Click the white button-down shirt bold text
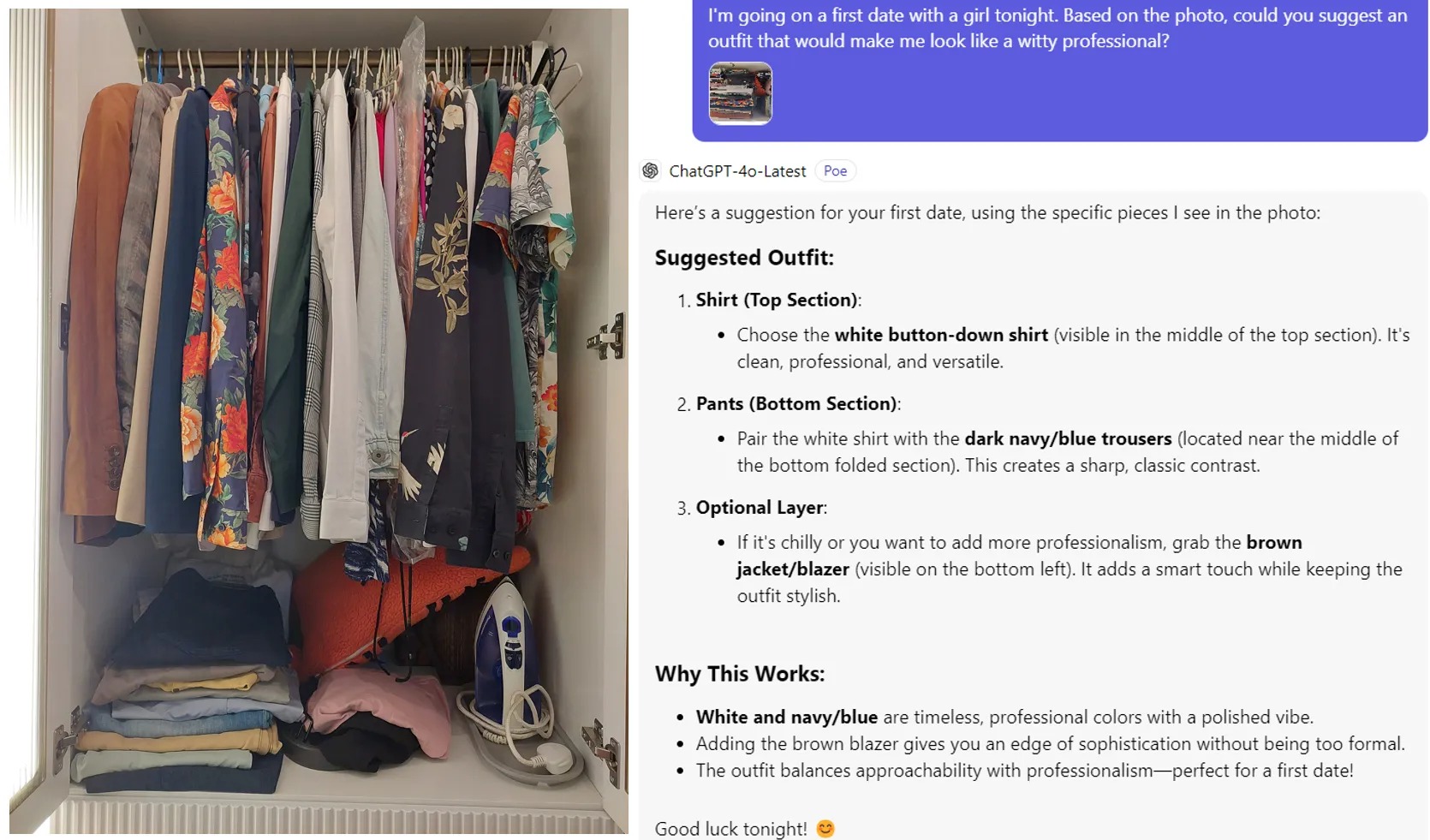This screenshot has height=840, width=1430. pyautogui.click(x=941, y=335)
